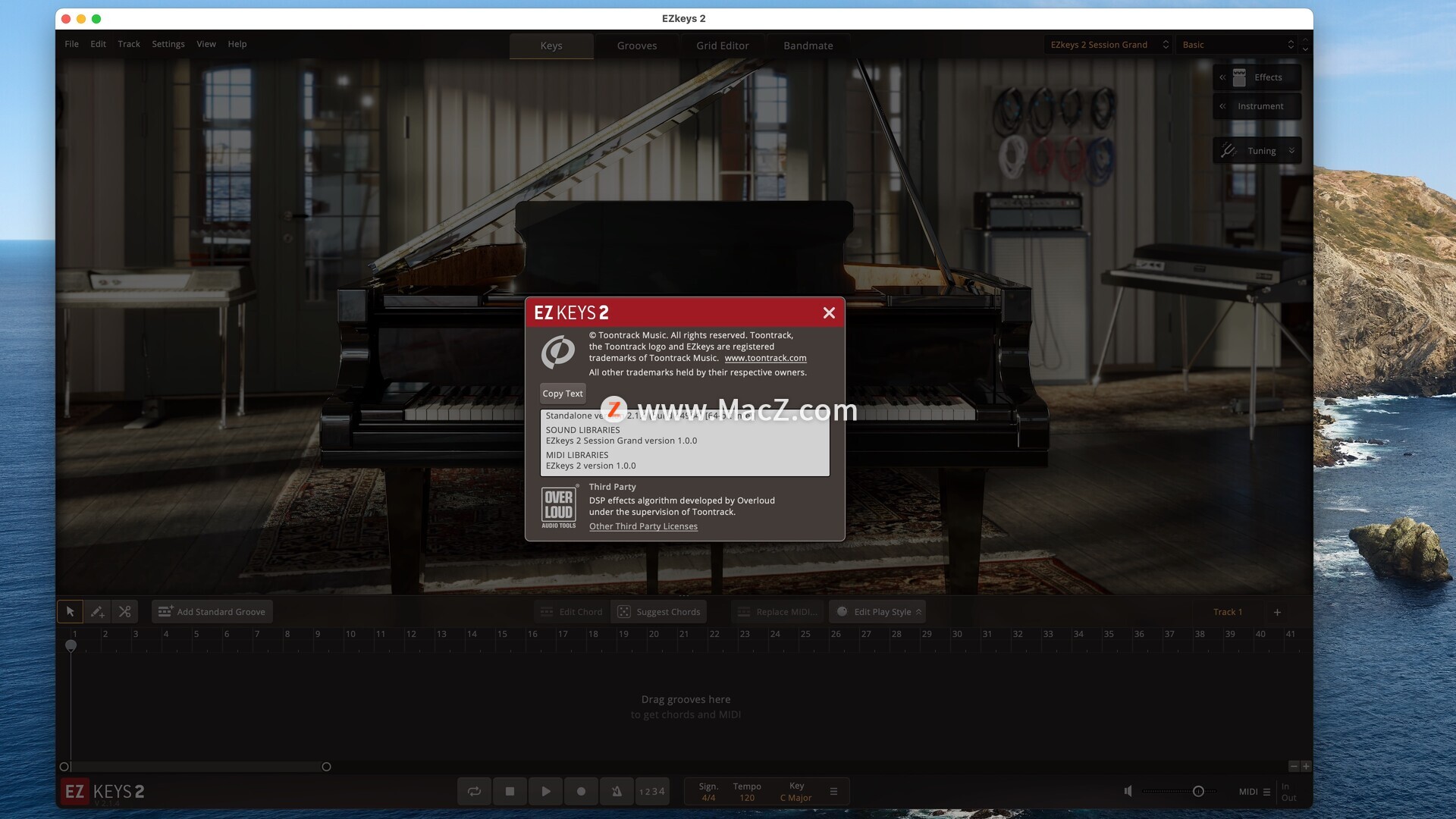Image resolution: width=1456 pixels, height=819 pixels.
Task: Select the pencil draw tool
Action: (x=97, y=611)
